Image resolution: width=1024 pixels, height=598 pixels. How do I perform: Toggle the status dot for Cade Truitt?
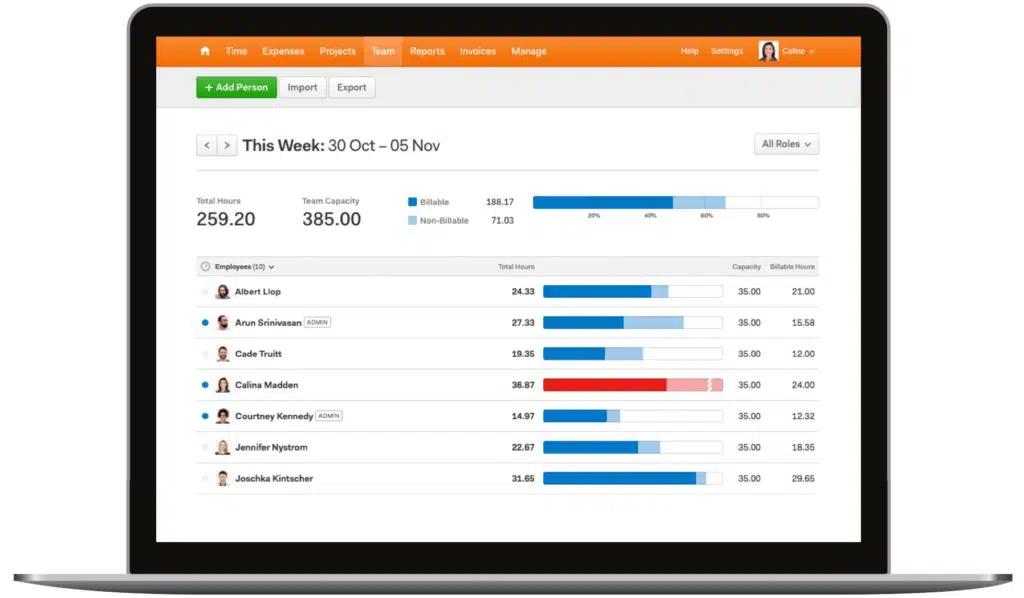pyautogui.click(x=205, y=354)
